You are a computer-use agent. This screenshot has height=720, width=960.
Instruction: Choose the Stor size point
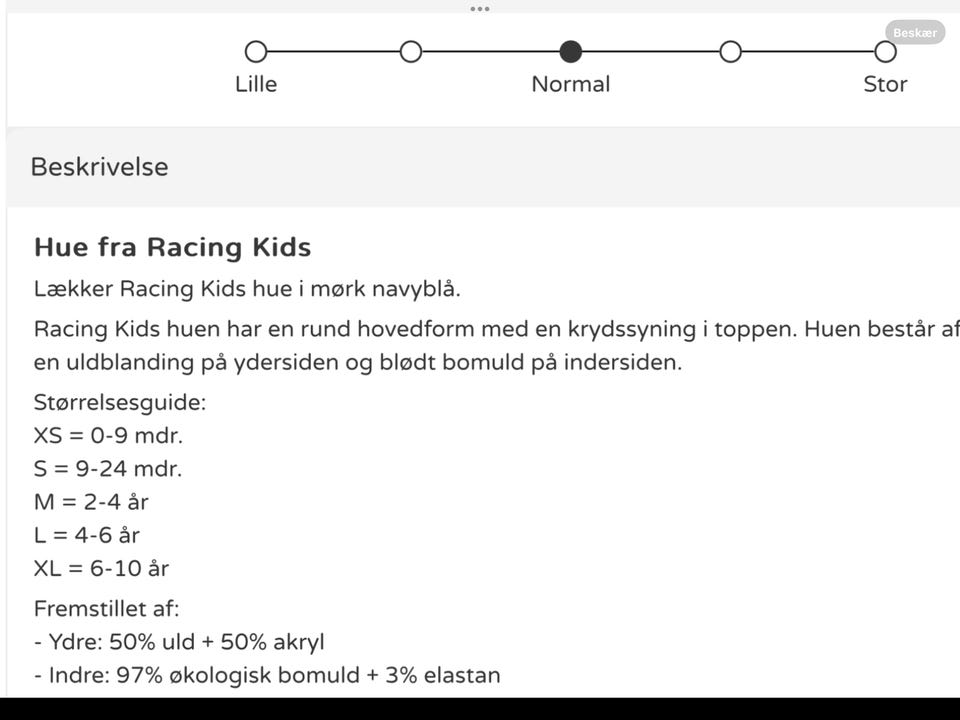click(x=885, y=51)
